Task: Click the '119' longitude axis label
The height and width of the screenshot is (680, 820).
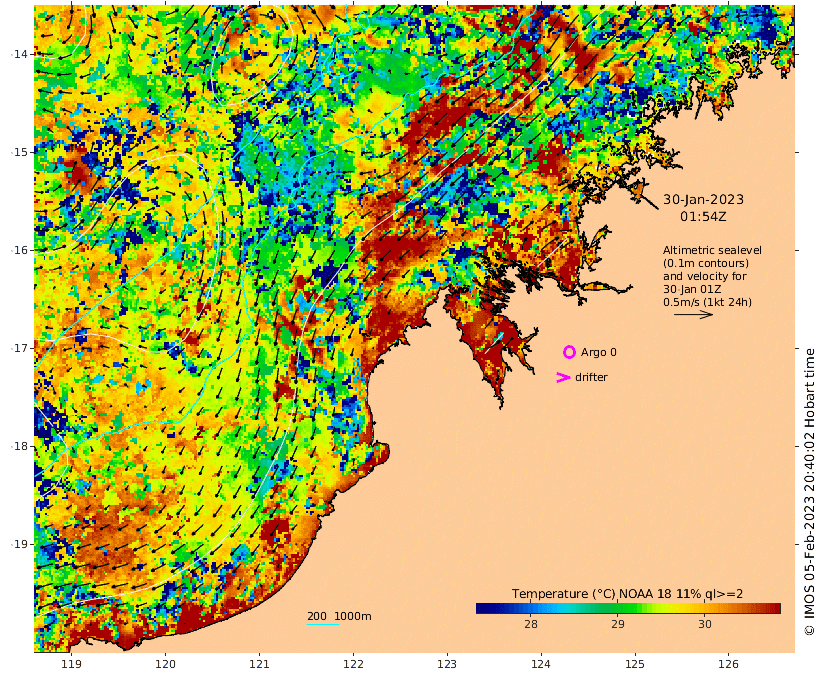Action: [72, 664]
